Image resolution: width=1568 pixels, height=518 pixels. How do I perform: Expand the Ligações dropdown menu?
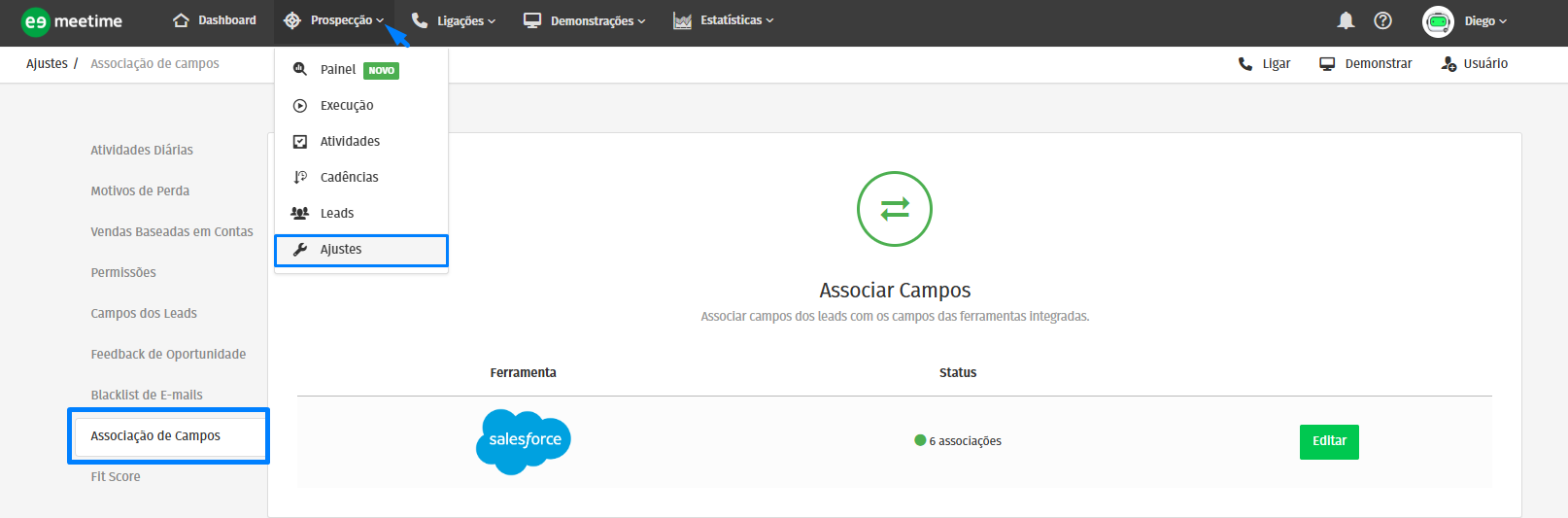click(x=454, y=20)
